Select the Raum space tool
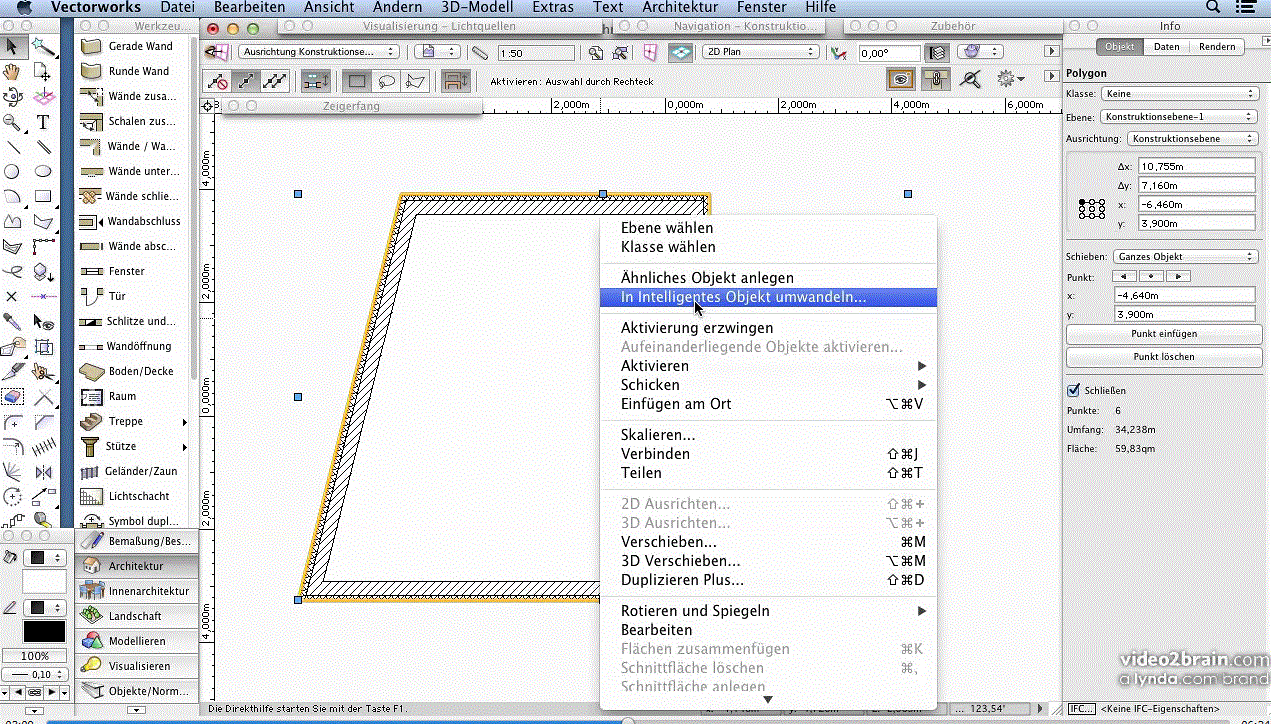This screenshot has height=724, width=1271. [x=130, y=396]
